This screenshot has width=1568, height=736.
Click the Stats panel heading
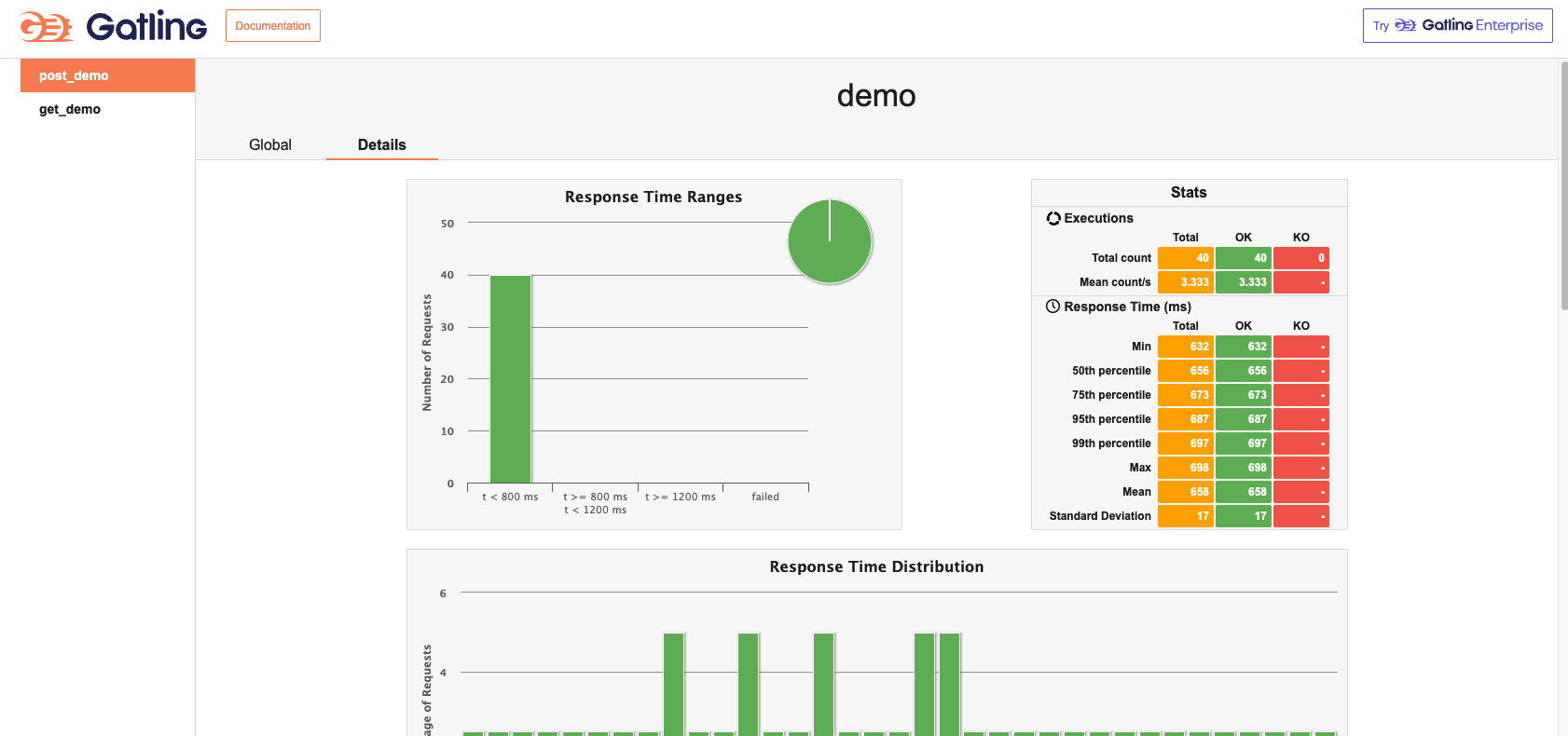pyautogui.click(x=1189, y=193)
